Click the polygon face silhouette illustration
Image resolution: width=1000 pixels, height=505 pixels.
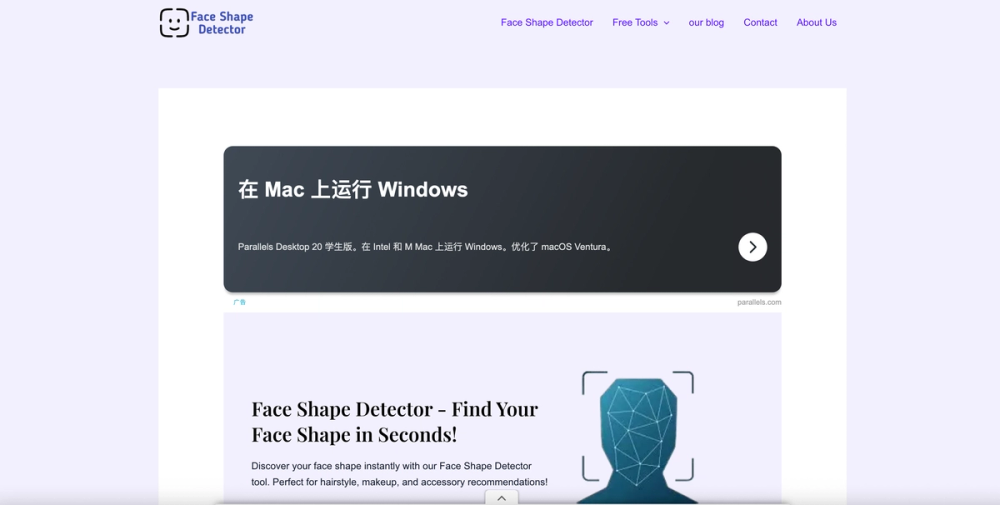(x=638, y=437)
